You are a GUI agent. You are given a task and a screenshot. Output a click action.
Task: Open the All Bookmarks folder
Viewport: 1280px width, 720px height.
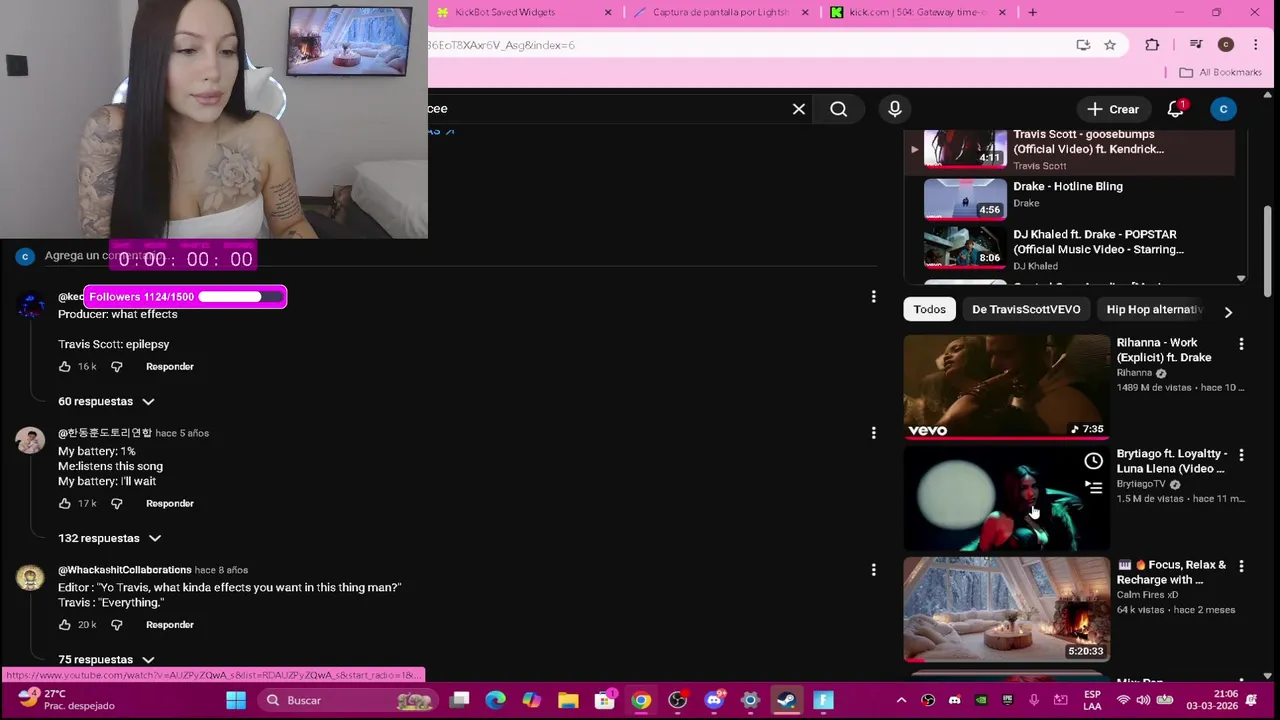(x=1220, y=72)
